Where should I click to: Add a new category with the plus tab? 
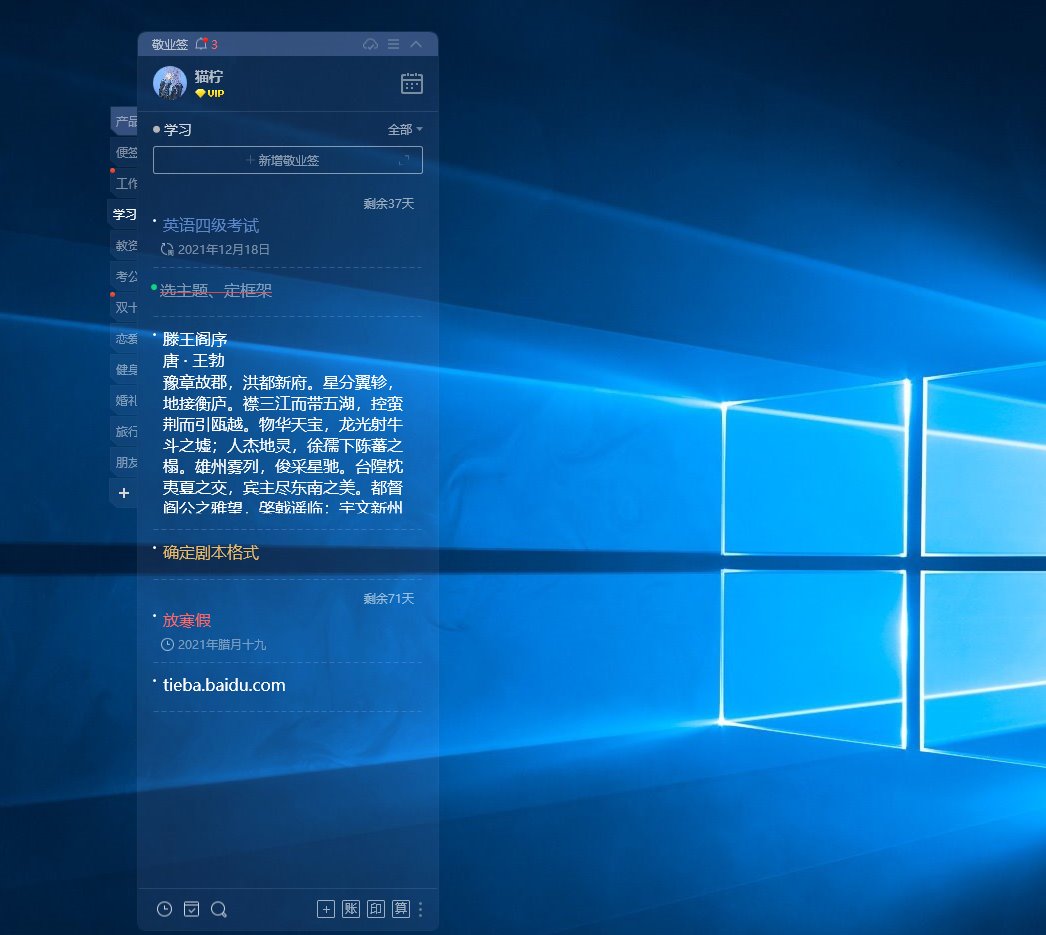coord(124,493)
